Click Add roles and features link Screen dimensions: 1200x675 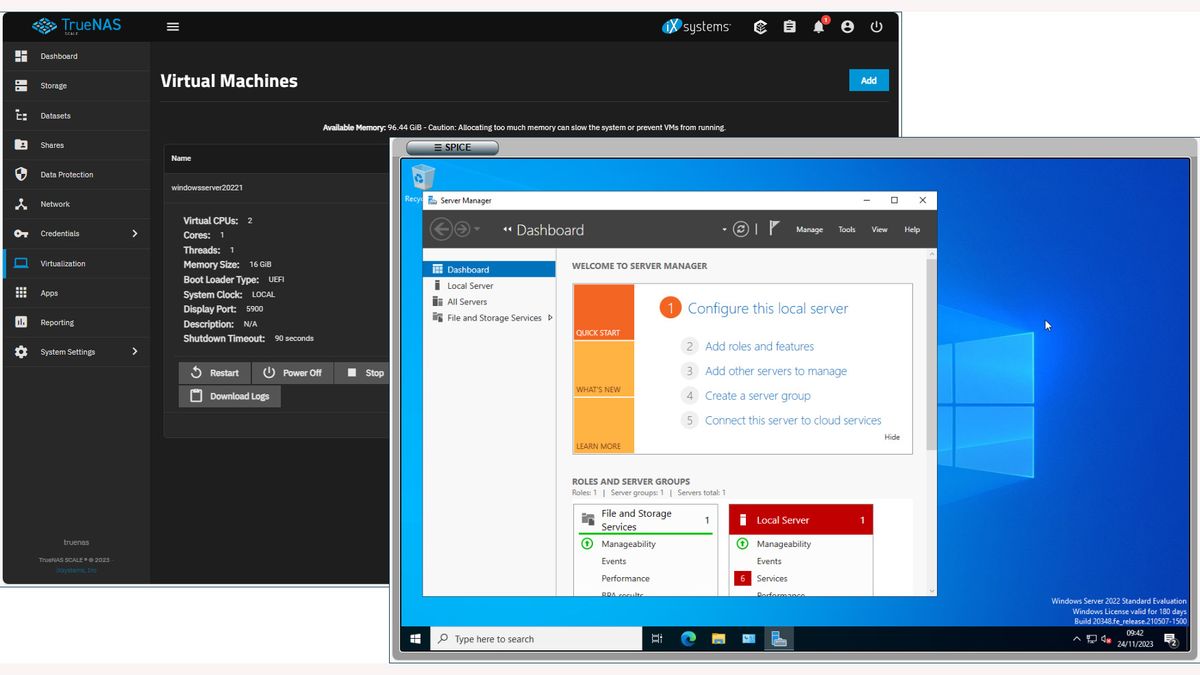coord(759,346)
